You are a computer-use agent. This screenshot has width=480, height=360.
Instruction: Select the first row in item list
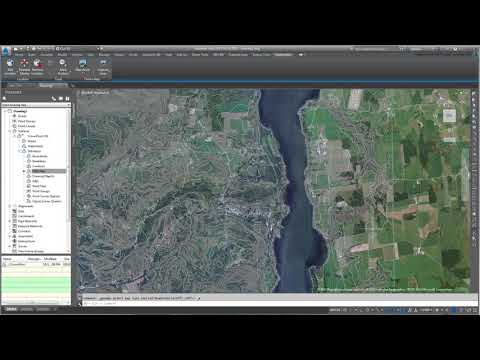(x=36, y=264)
